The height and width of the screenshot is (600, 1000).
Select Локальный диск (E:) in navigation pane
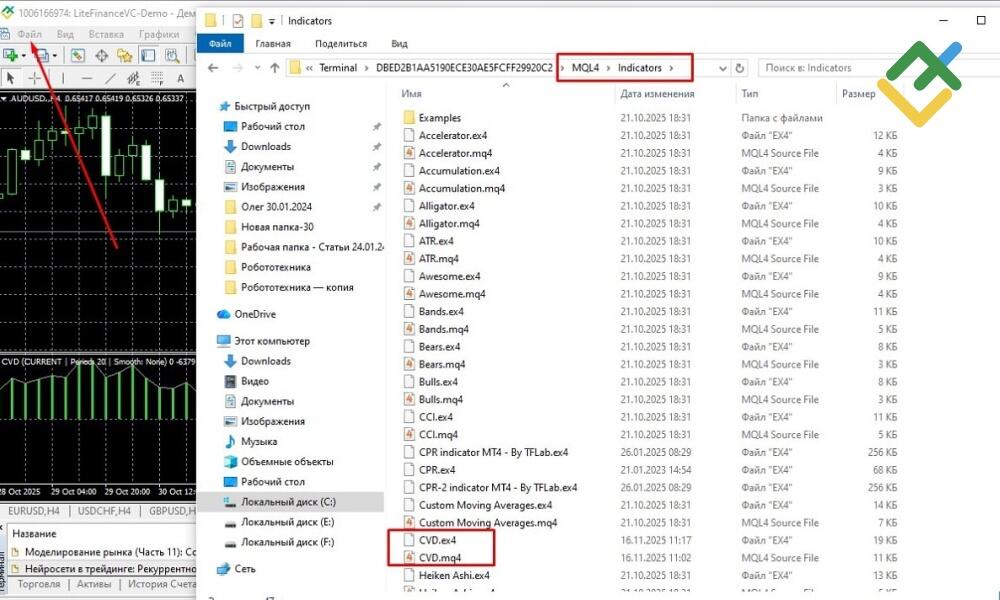(288, 522)
